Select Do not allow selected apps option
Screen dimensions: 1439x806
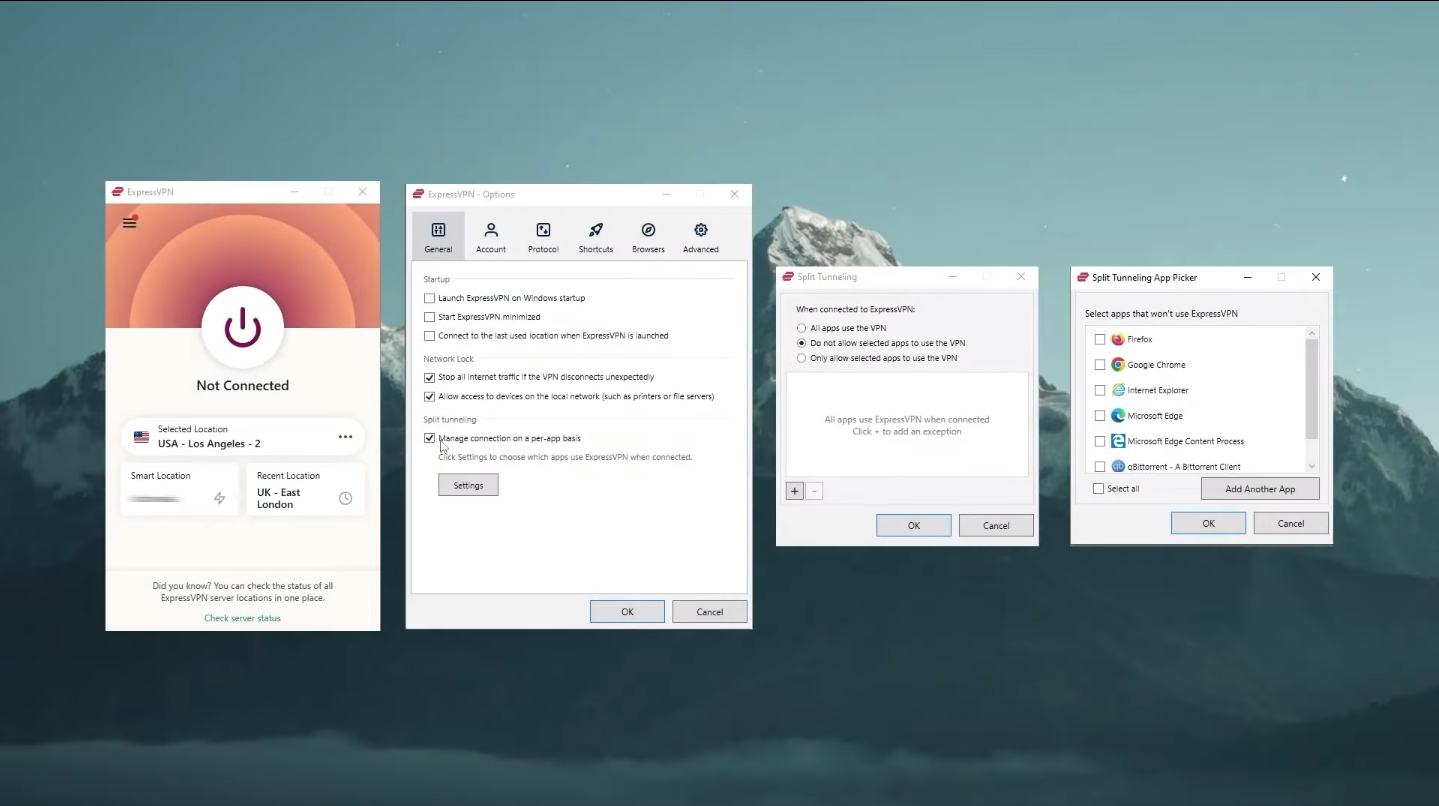pyautogui.click(x=801, y=343)
